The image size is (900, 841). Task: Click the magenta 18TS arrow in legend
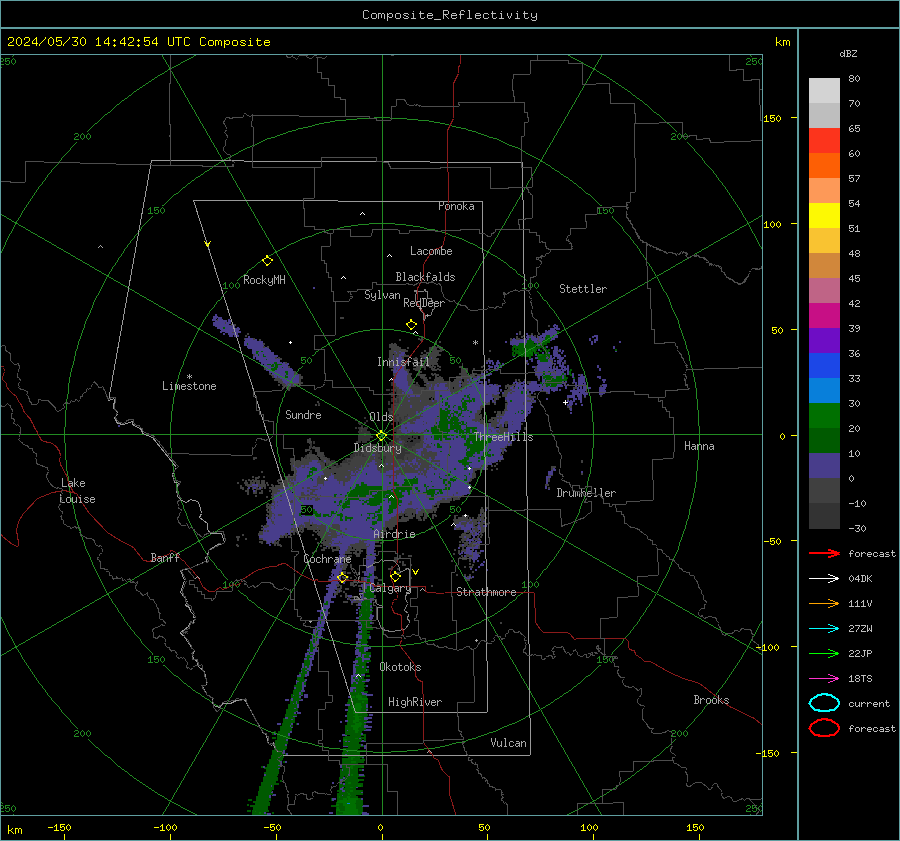click(x=824, y=679)
